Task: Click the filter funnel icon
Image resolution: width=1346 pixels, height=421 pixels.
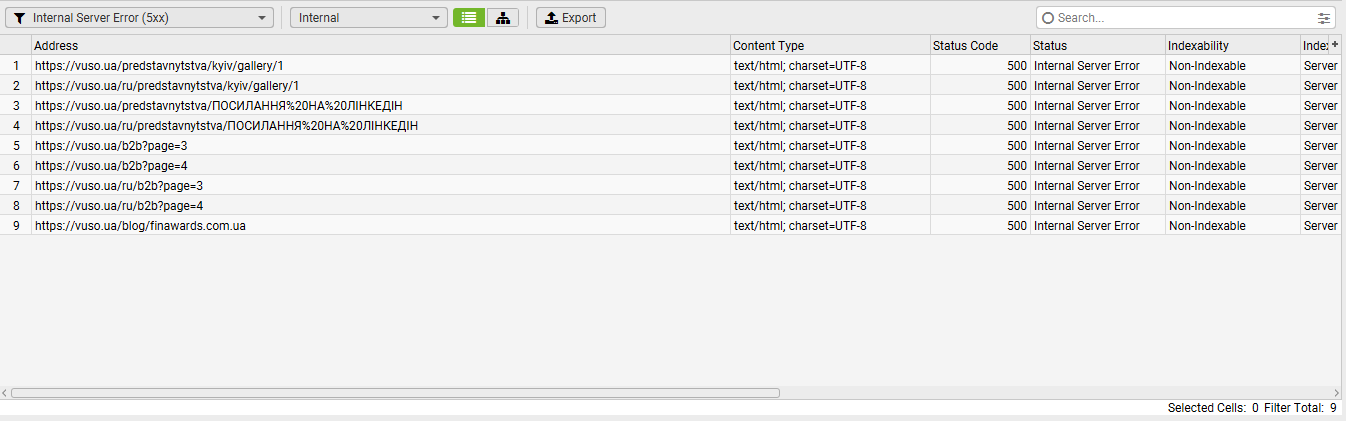Action: [19, 18]
